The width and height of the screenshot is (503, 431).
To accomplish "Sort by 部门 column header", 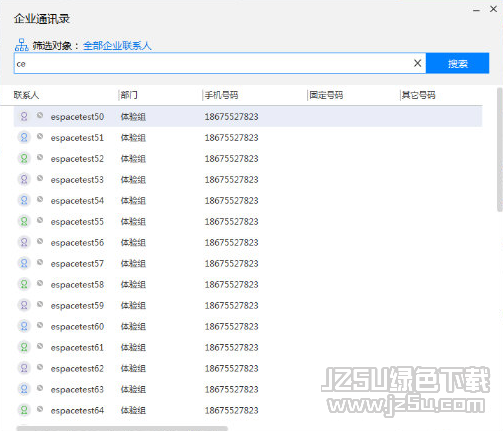I will (129, 95).
